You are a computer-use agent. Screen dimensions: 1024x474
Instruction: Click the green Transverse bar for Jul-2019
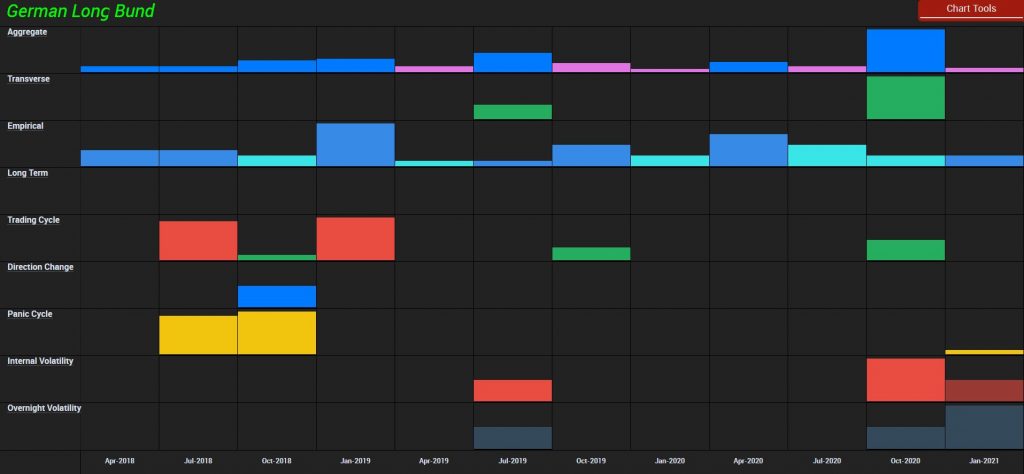coord(513,112)
